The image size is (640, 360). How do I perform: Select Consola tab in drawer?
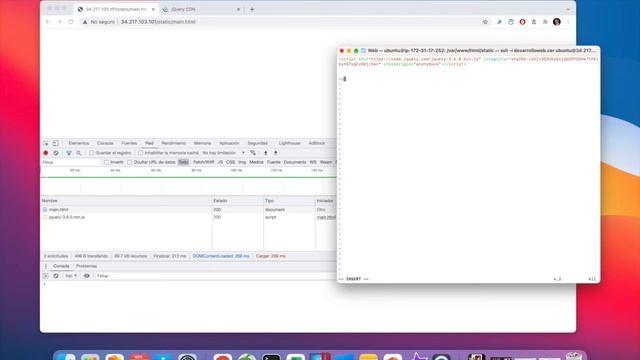click(x=61, y=266)
